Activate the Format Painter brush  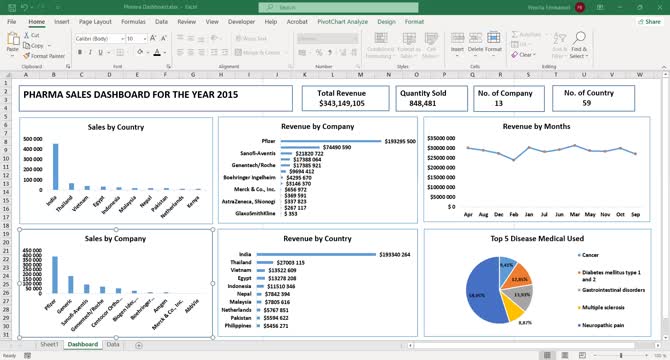point(44,56)
